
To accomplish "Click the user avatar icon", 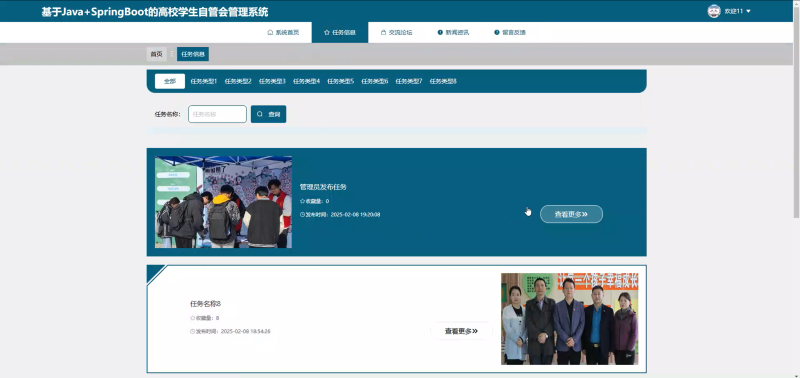I will pos(714,11).
